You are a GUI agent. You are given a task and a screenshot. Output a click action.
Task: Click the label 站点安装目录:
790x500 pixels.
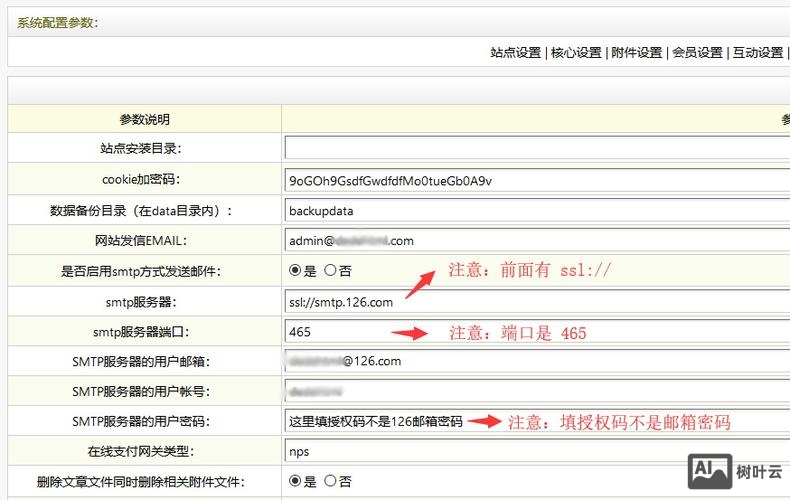pyautogui.click(x=141, y=149)
